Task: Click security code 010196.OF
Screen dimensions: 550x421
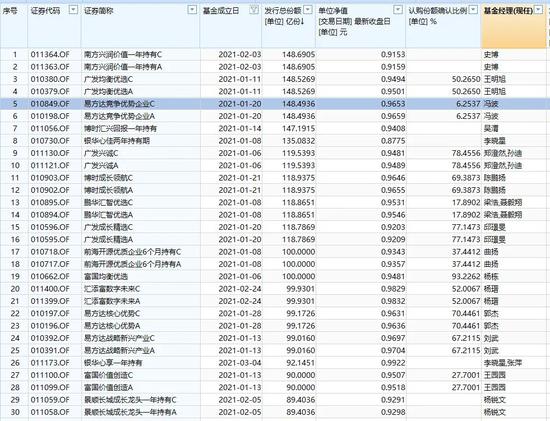Action: 50,326
